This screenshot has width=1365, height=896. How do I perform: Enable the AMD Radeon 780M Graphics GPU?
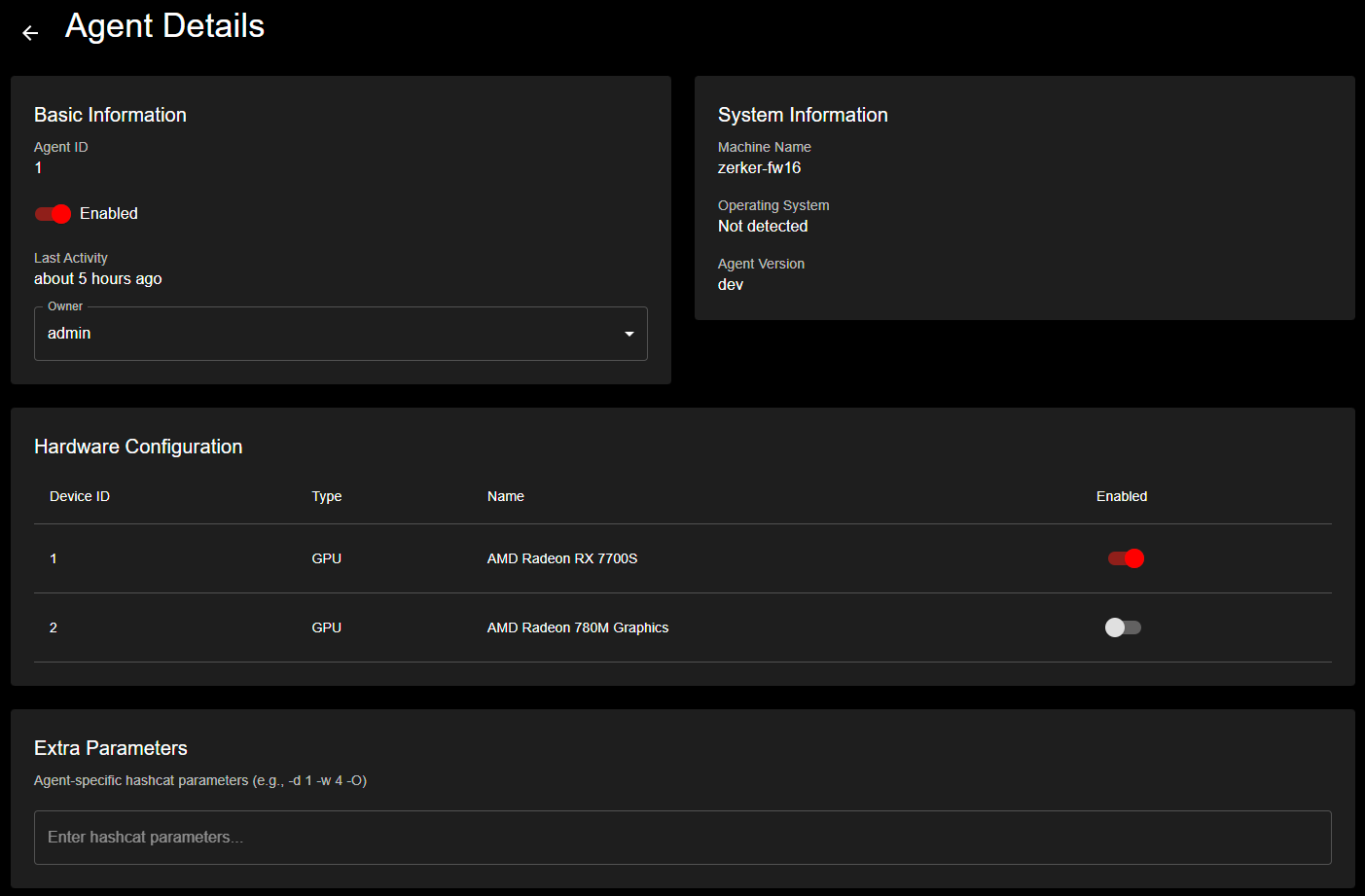pyautogui.click(x=1122, y=627)
